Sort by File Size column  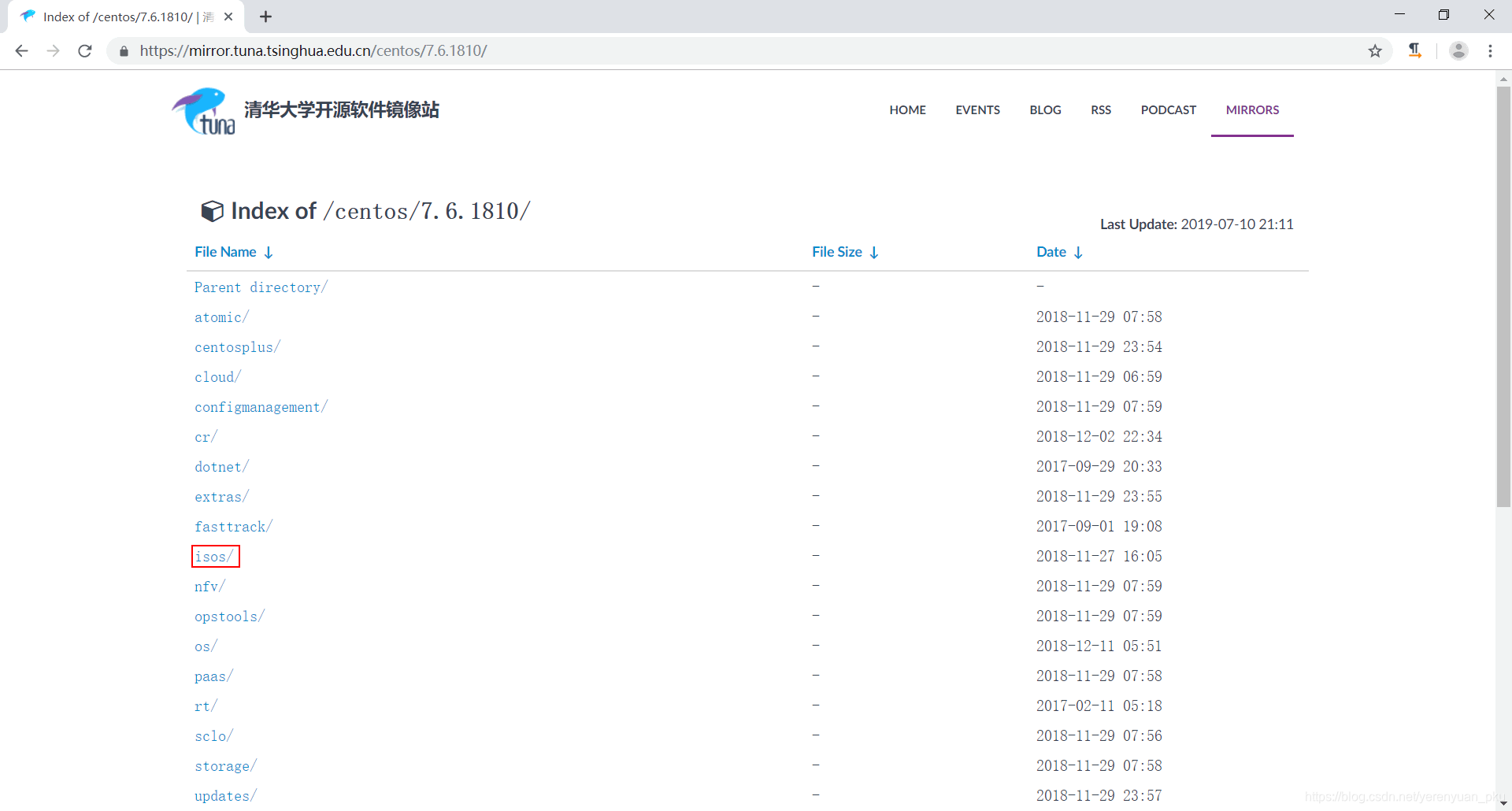(845, 252)
